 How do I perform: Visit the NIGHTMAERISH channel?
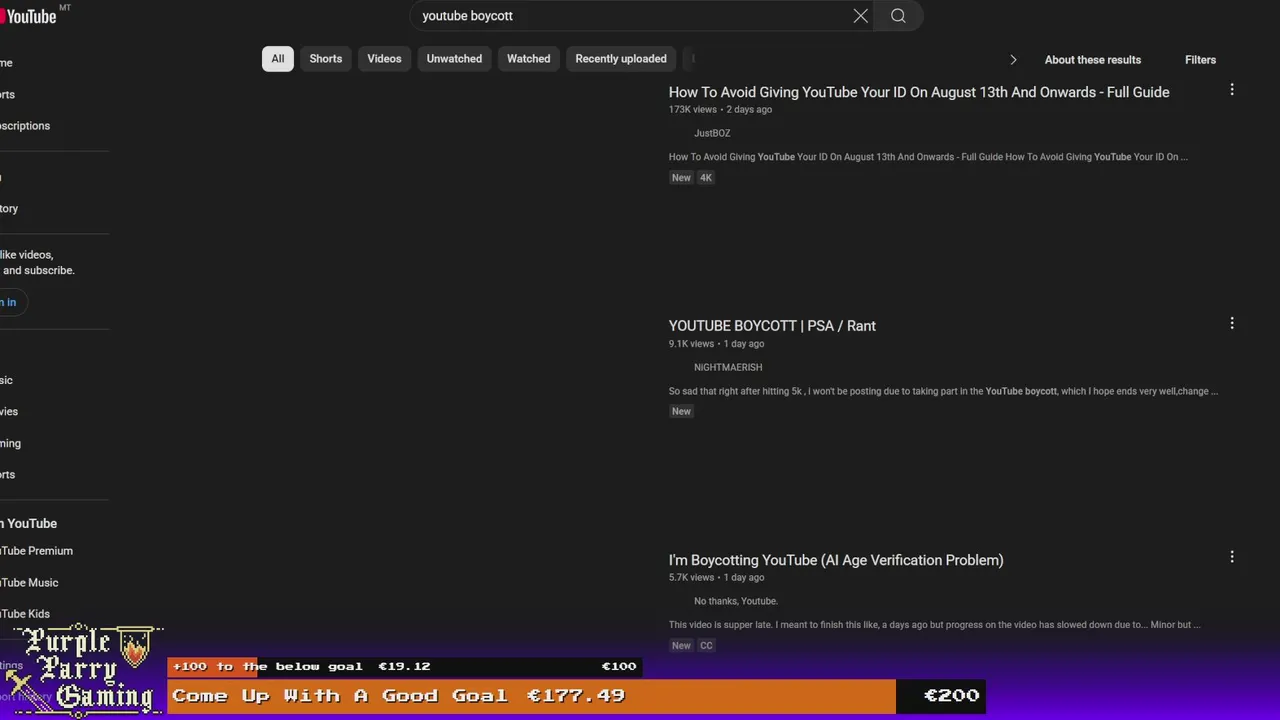pos(728,367)
